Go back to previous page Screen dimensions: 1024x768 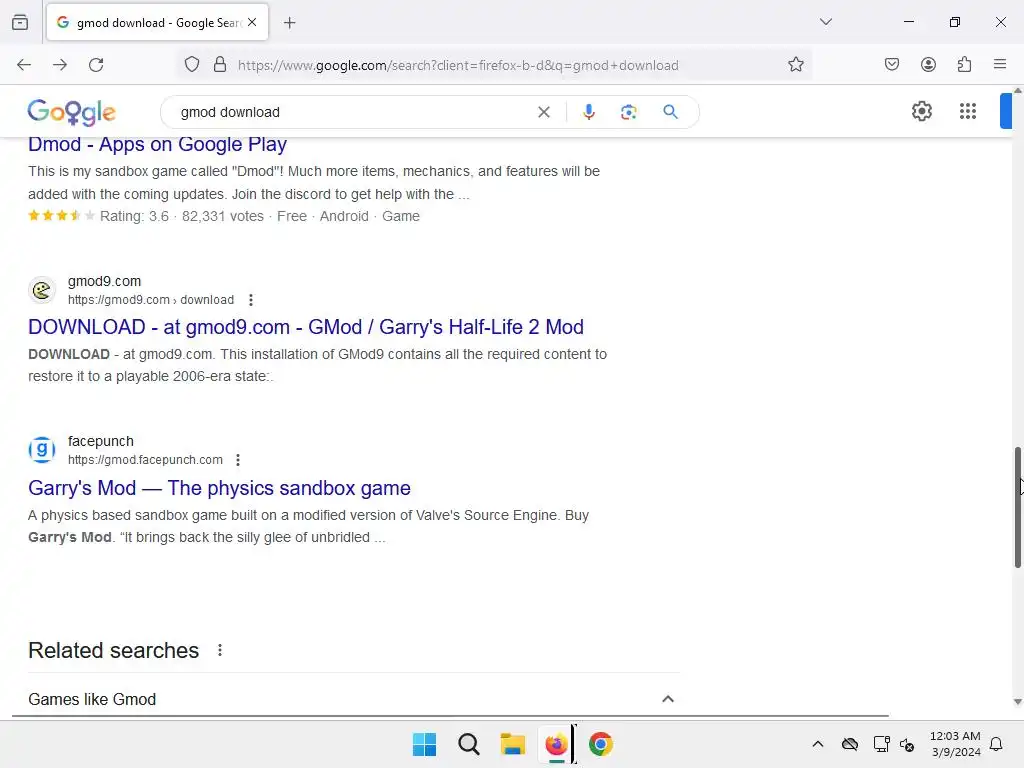point(24,65)
